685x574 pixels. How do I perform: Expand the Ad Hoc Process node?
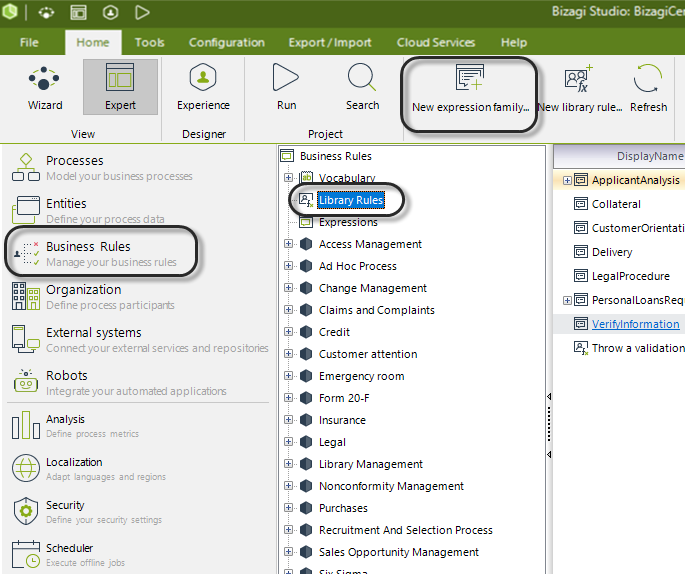click(x=288, y=265)
